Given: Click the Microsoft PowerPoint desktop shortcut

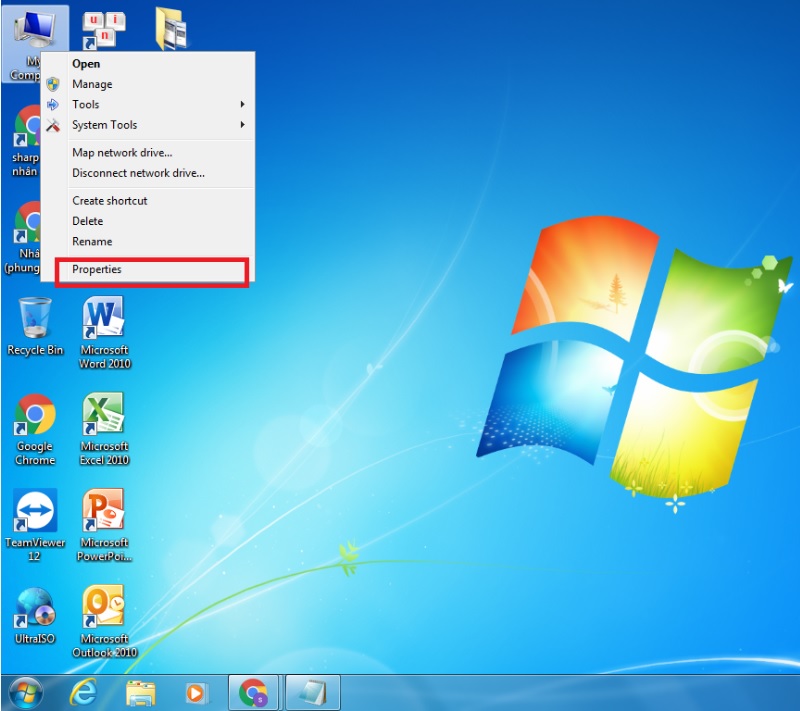Looking at the screenshot, I should coord(104,514).
